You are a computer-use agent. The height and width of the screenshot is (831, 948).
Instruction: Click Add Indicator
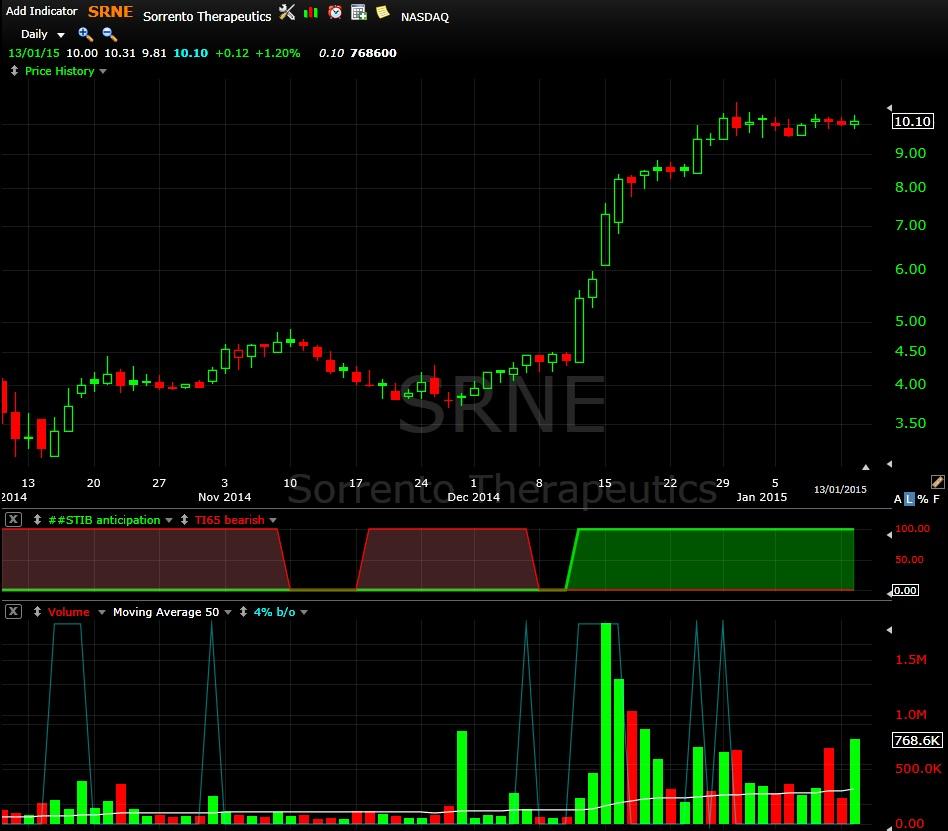pos(42,11)
